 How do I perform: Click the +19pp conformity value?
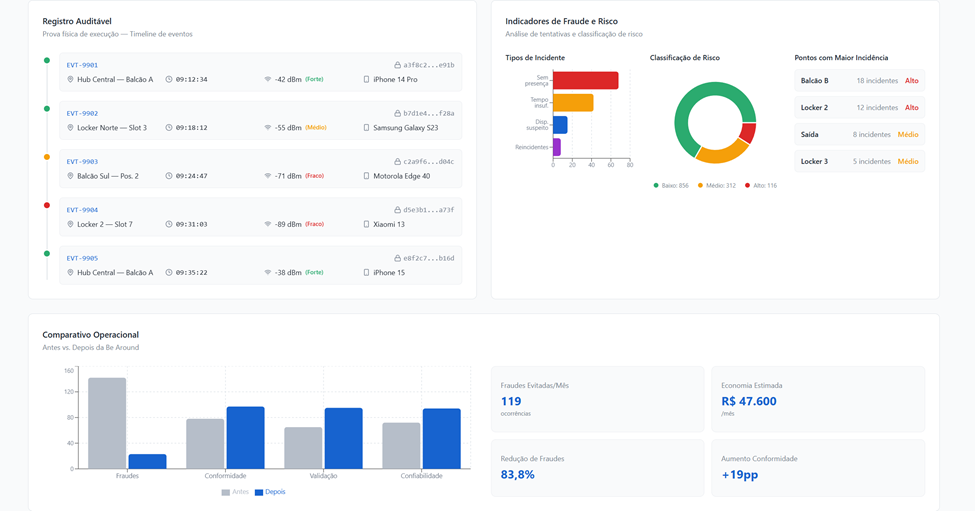pyautogui.click(x=739, y=474)
